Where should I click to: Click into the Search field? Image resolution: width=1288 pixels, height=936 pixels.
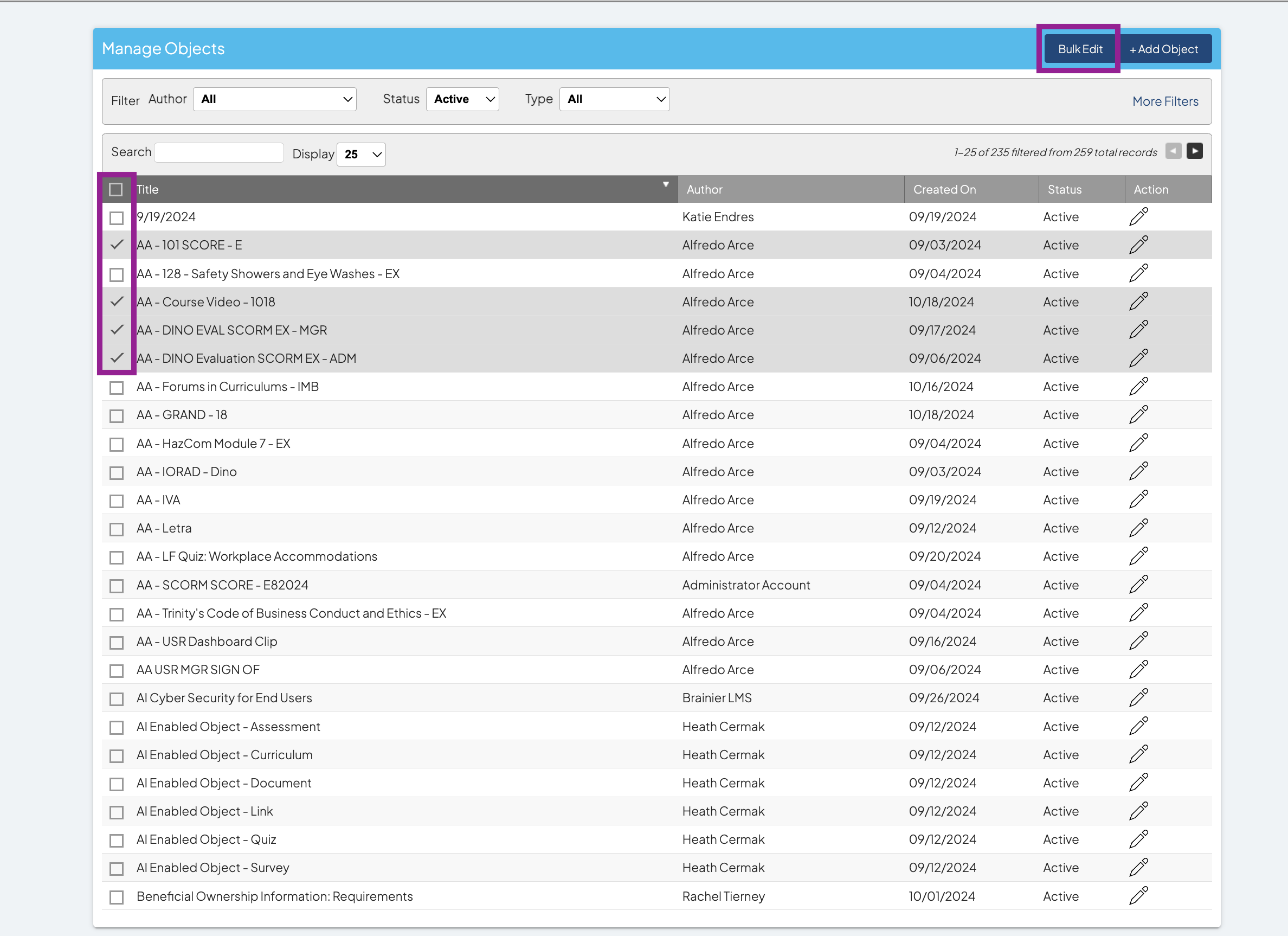pos(218,152)
